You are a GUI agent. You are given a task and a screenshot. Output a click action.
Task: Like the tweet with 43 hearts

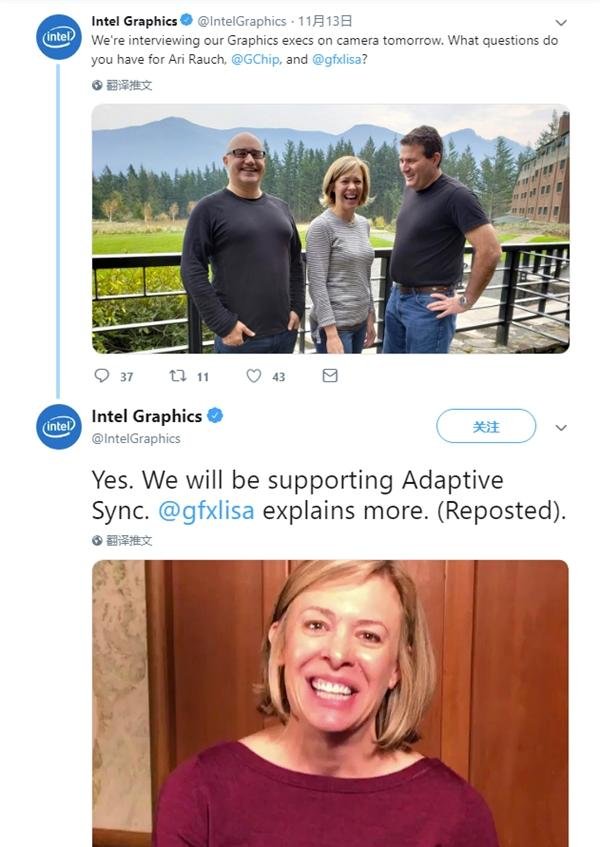[x=253, y=376]
